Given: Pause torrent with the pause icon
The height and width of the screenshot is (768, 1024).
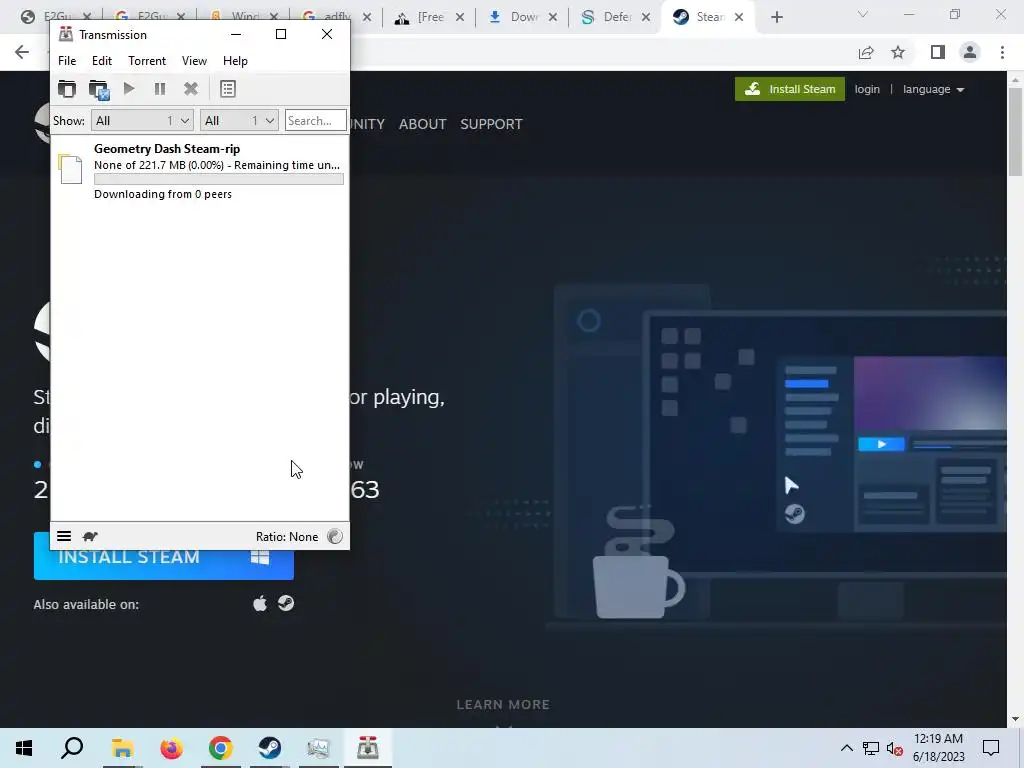Looking at the screenshot, I should coord(160,89).
